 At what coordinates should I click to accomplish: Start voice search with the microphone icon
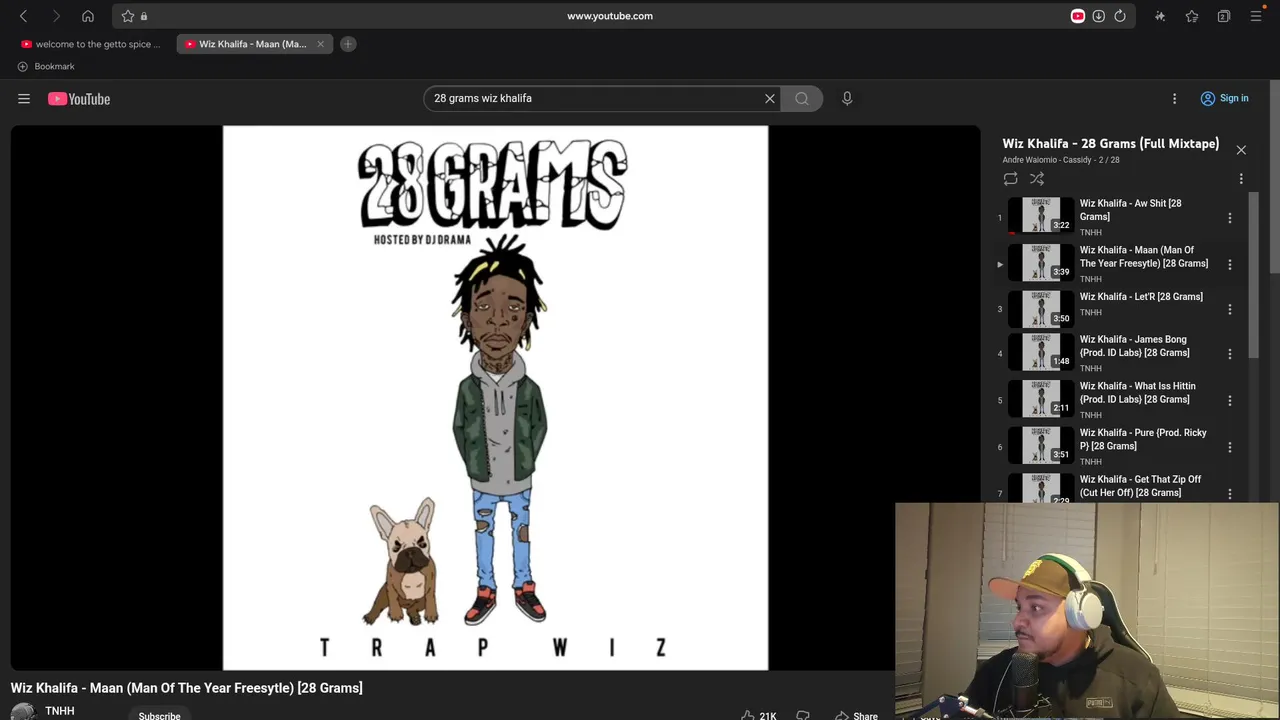pos(847,98)
